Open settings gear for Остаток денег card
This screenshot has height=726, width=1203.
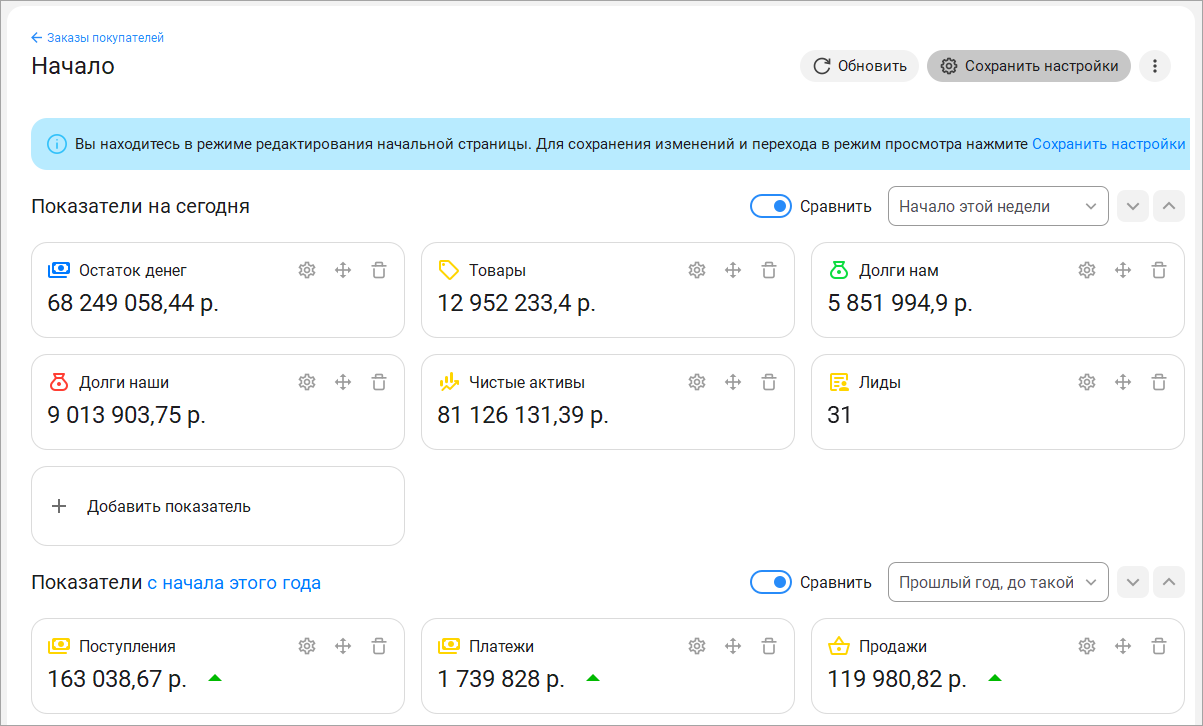[x=307, y=270]
